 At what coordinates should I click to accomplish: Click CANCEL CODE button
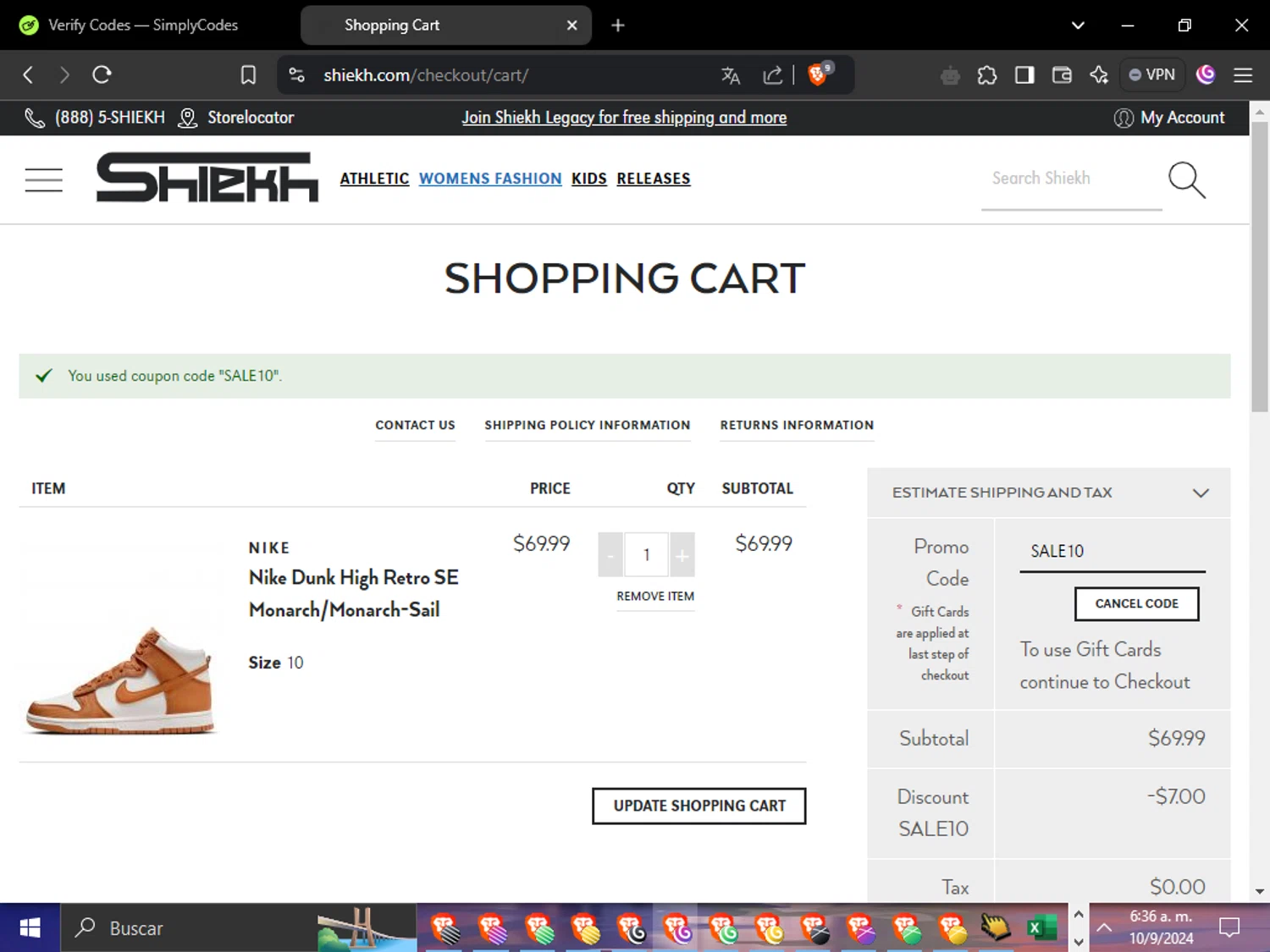point(1137,604)
